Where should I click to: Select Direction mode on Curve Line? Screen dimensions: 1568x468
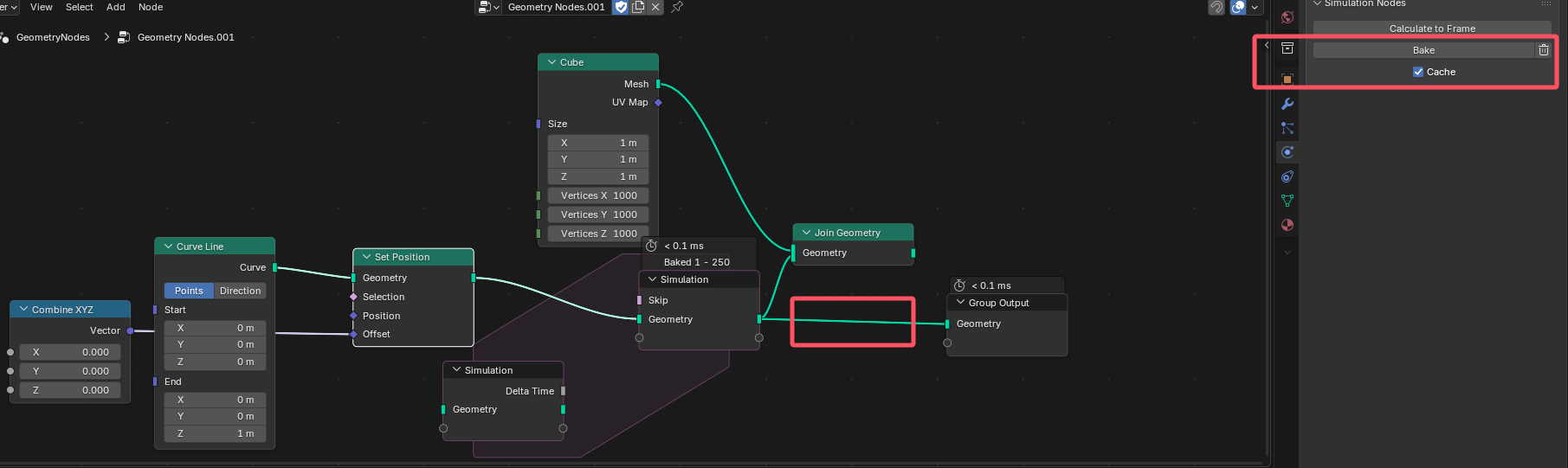coord(240,291)
